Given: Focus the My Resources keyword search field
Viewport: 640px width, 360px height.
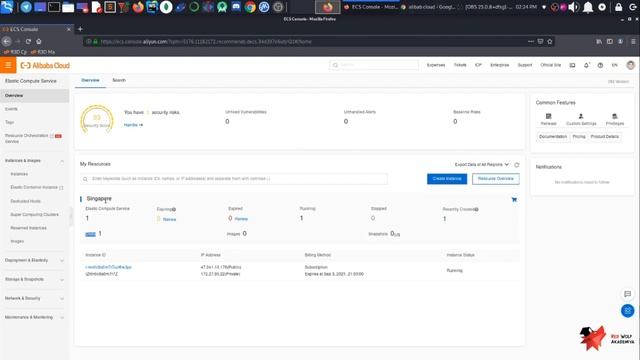Looking at the screenshot, I should [234, 179].
